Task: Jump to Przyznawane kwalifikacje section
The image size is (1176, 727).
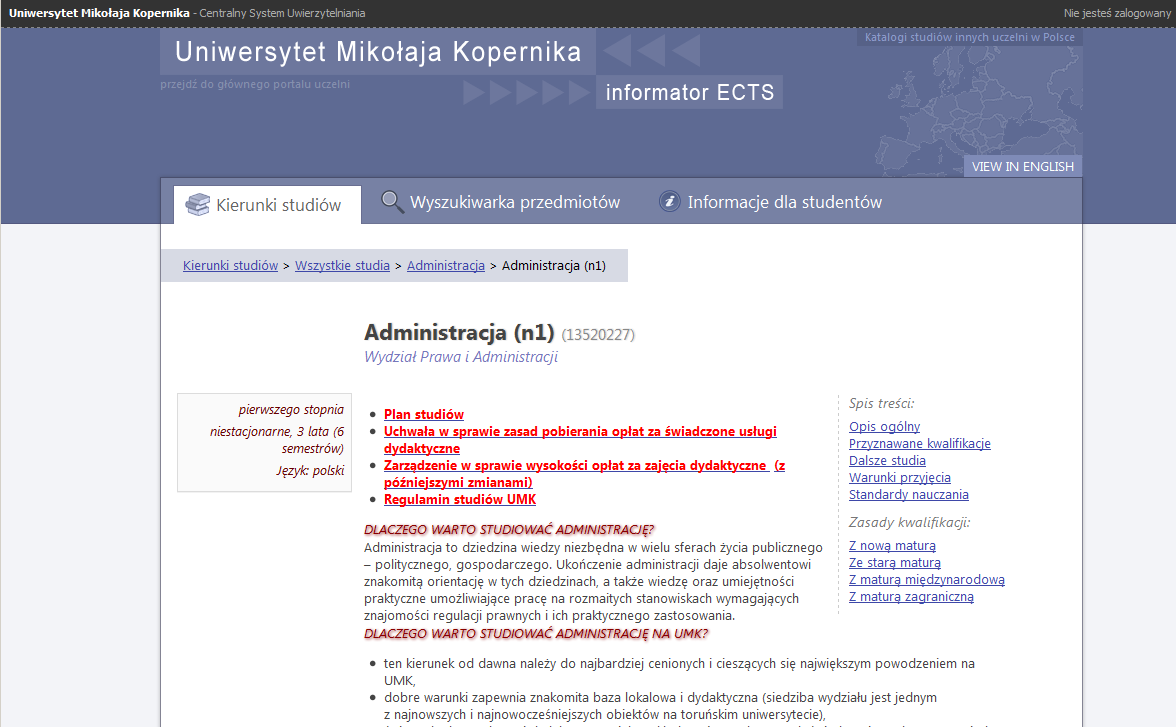Action: pyautogui.click(x=920, y=443)
